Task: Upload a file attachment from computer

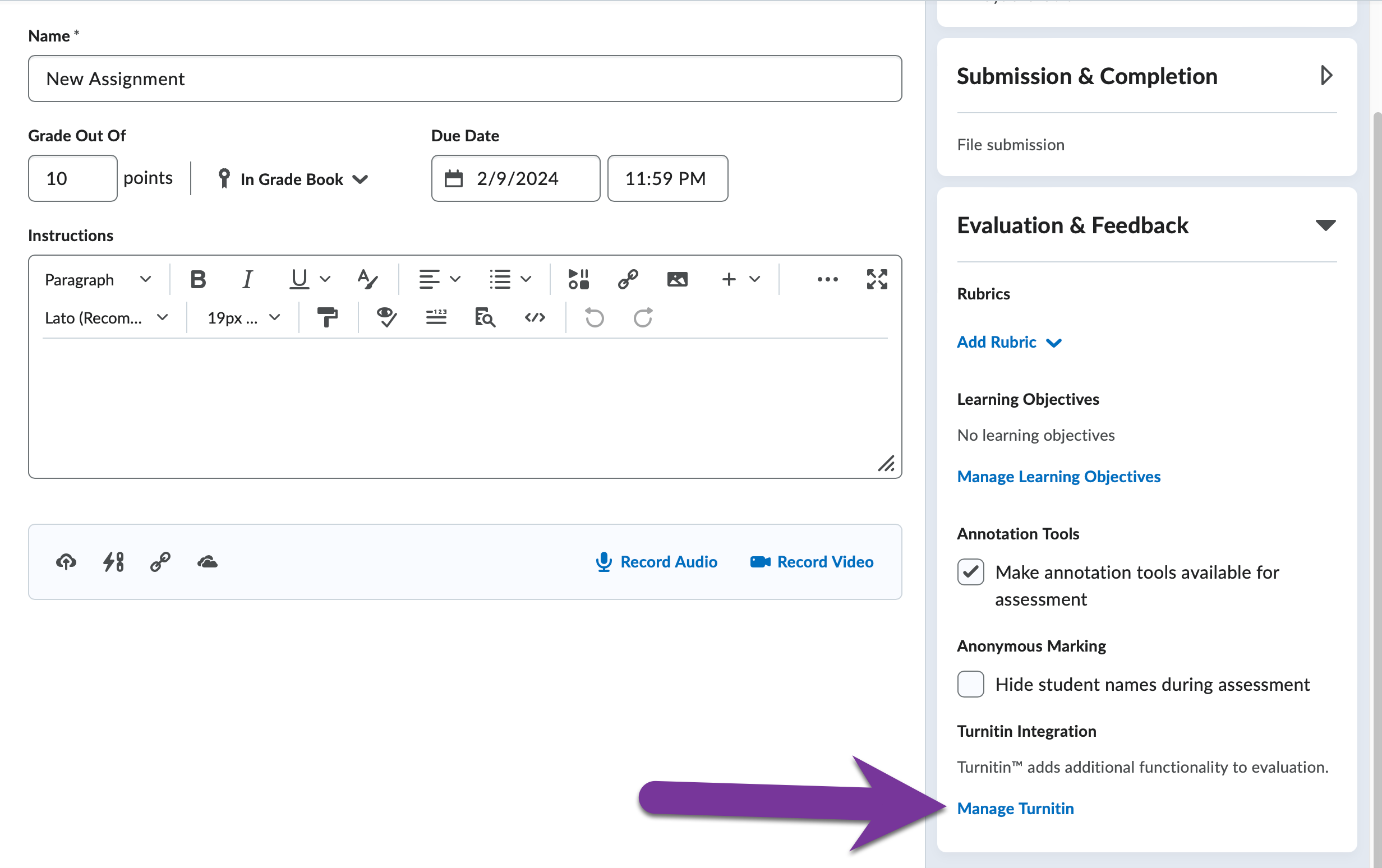Action: pyautogui.click(x=66, y=562)
